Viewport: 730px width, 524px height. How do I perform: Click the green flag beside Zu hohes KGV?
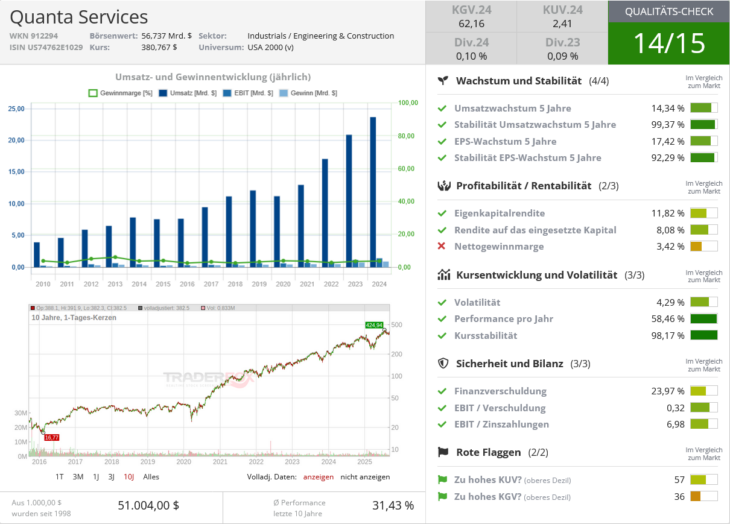click(442, 497)
